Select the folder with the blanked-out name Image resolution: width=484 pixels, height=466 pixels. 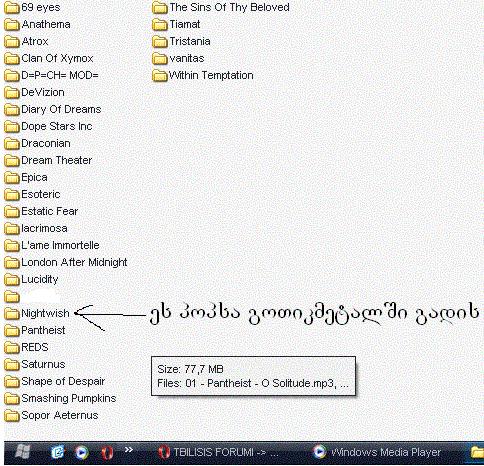click(x=12, y=296)
